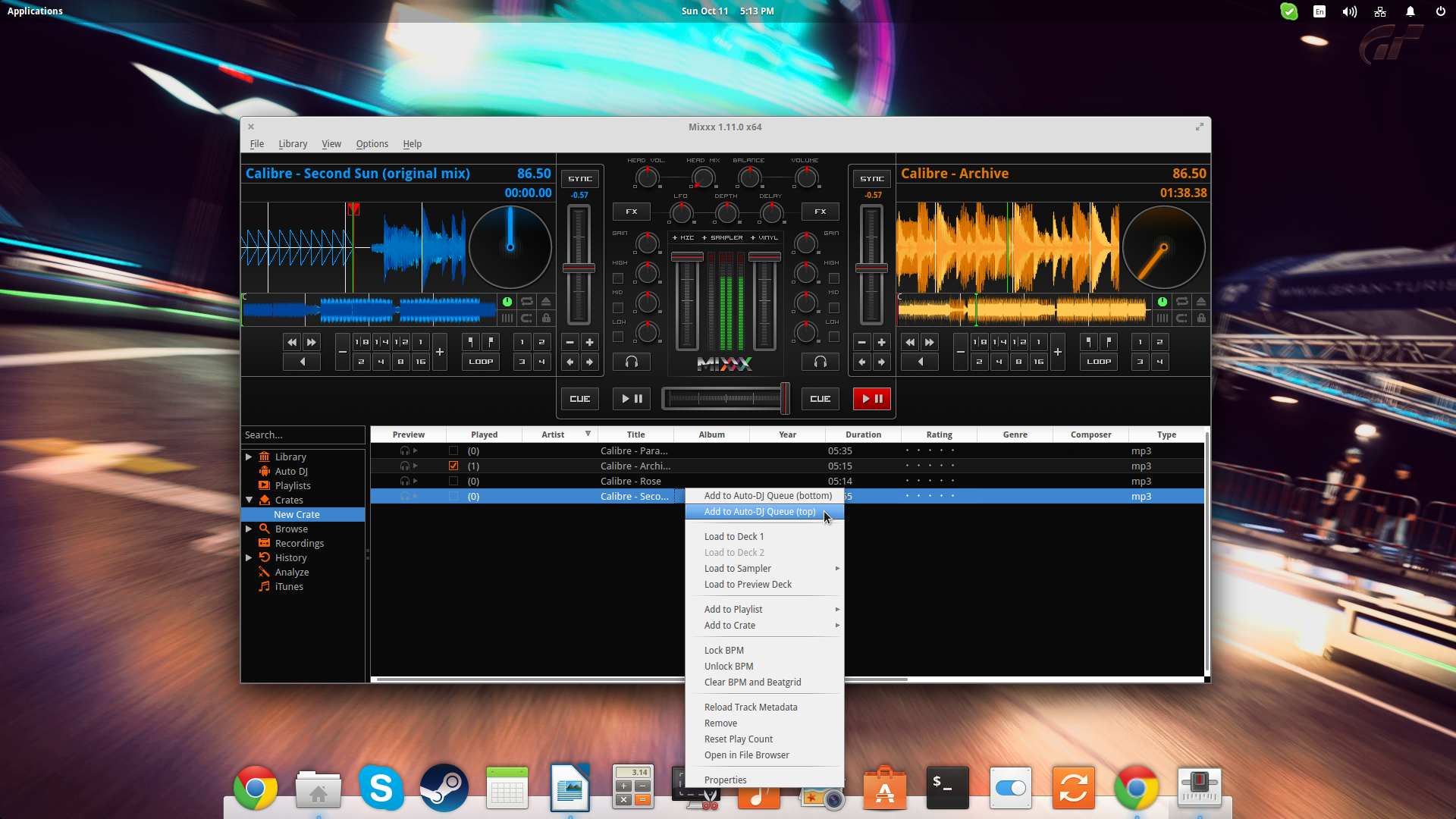Click hotcue 3 on deck 2

coord(1140,362)
